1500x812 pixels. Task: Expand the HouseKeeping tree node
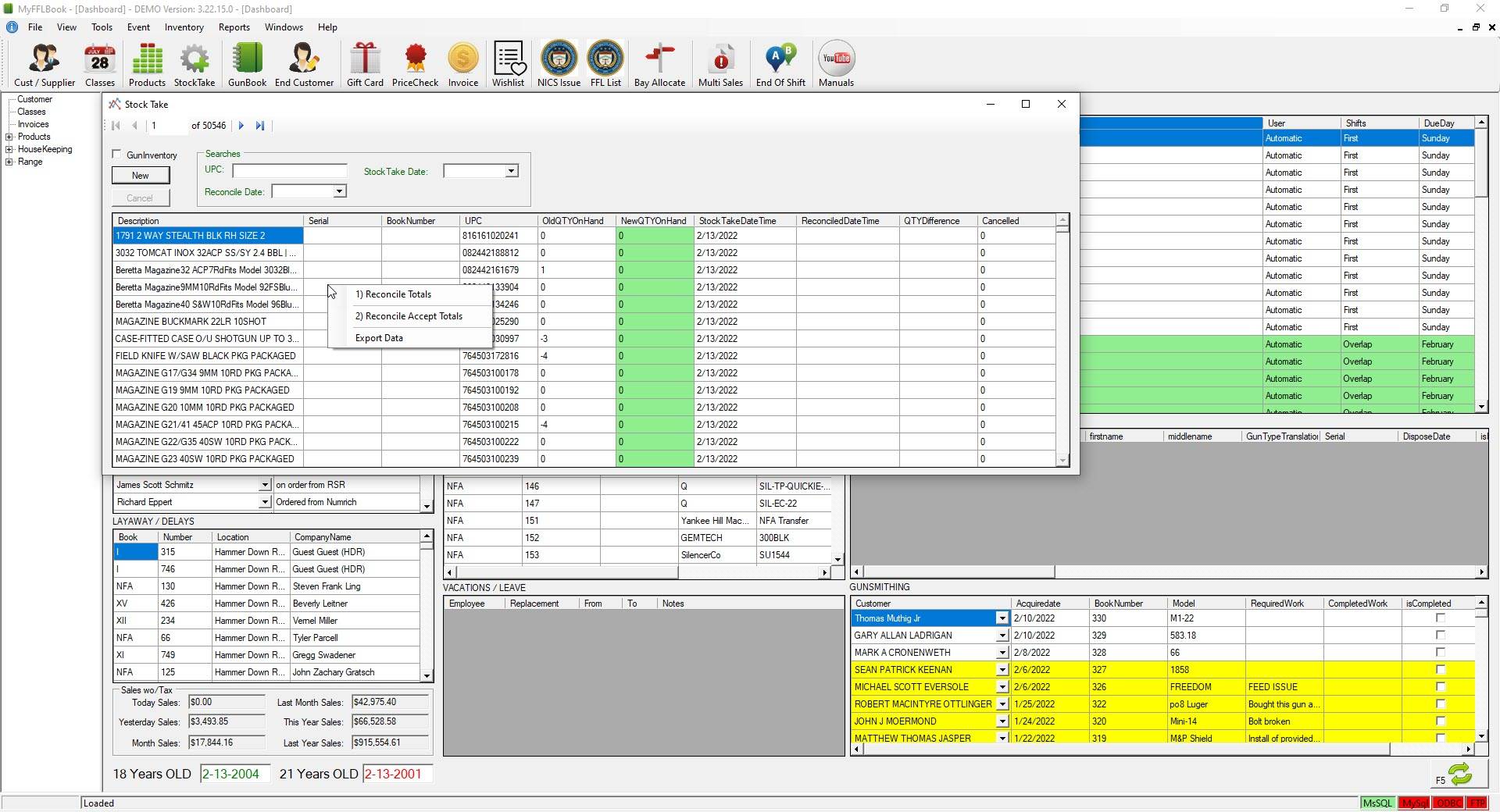(x=9, y=149)
